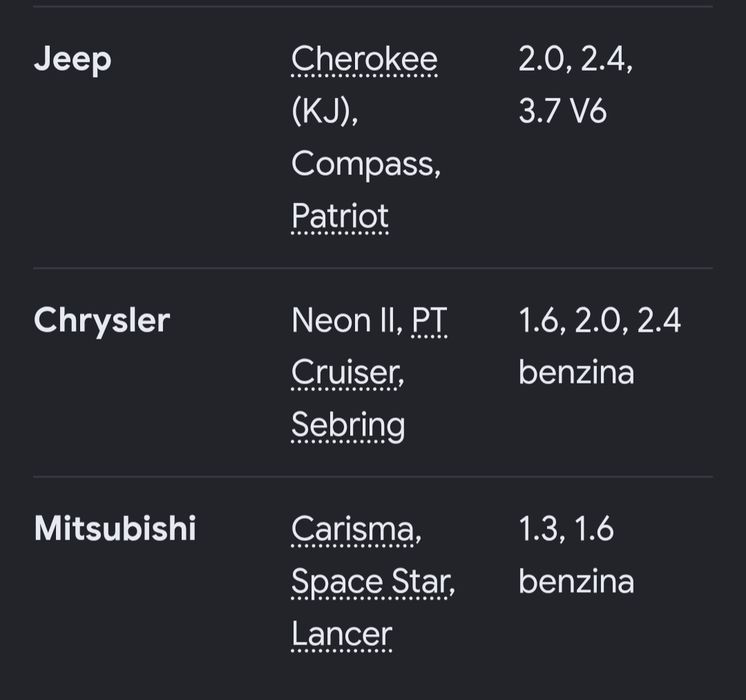Image resolution: width=746 pixels, height=700 pixels.
Task: Click the (KJ) text under Cherokee
Action: [x=325, y=111]
